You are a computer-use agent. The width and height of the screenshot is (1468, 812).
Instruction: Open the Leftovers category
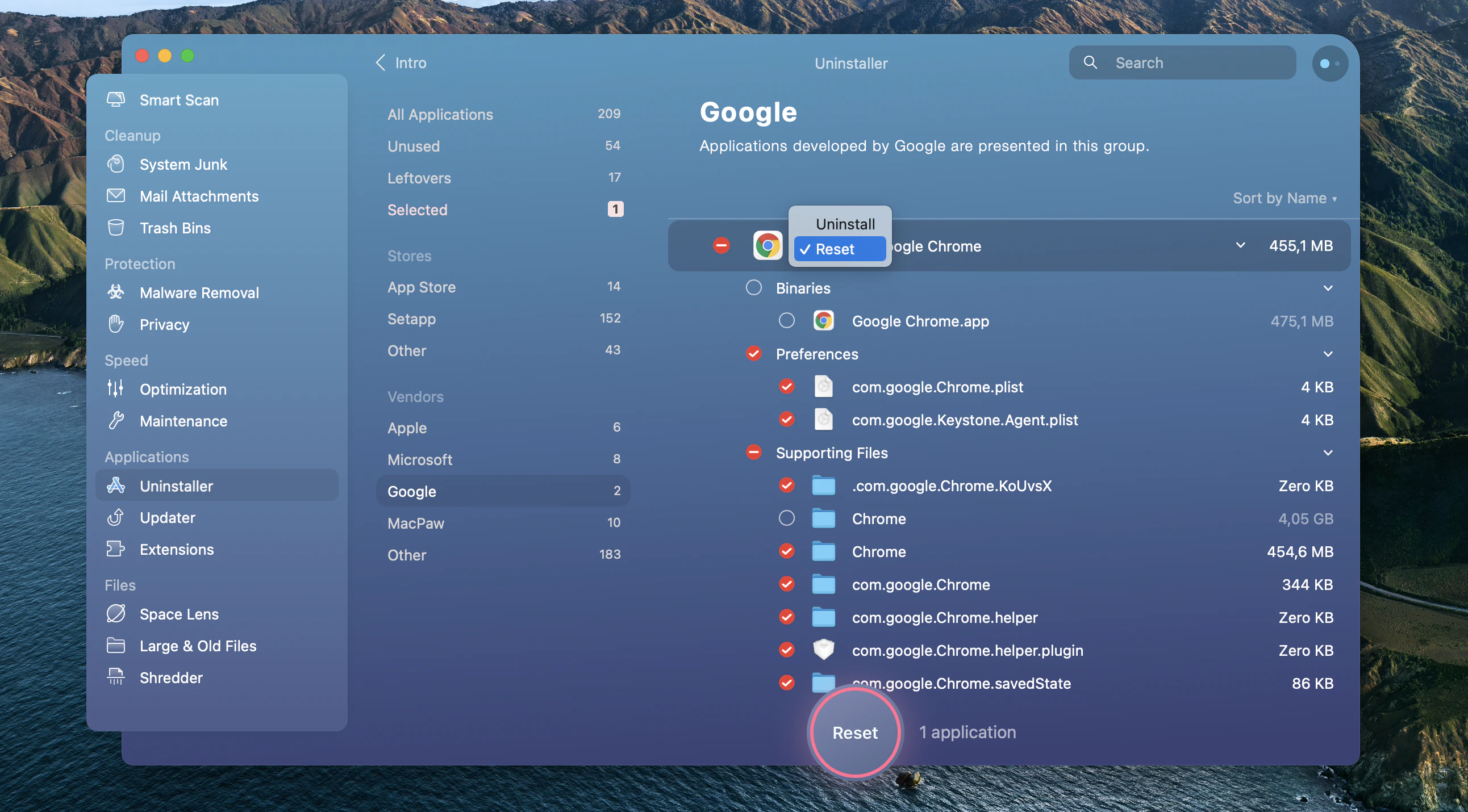point(419,178)
